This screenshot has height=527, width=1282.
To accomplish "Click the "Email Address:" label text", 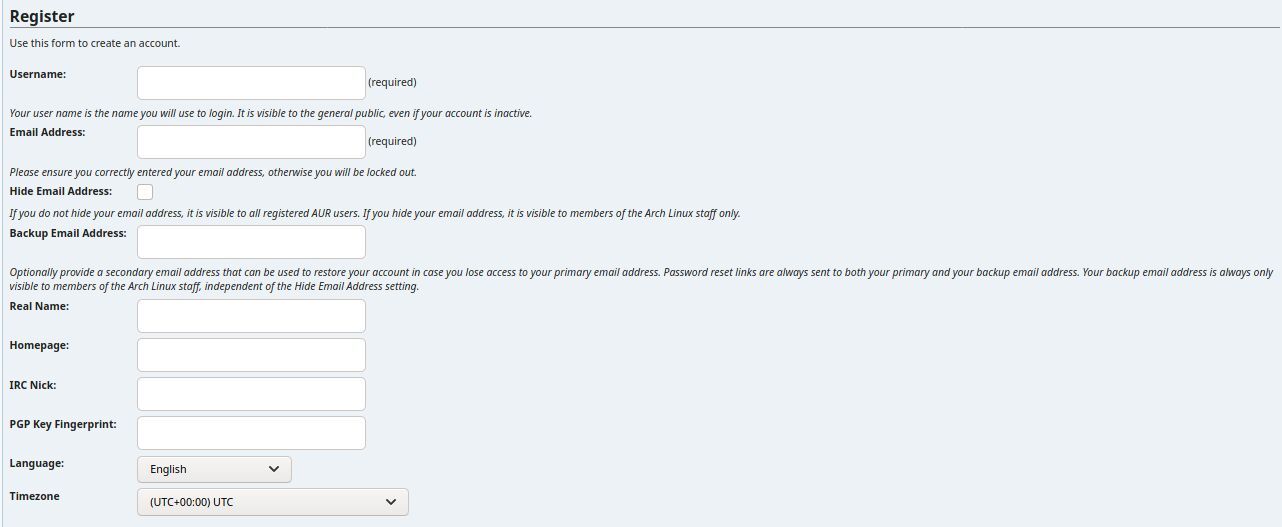I will [47, 132].
